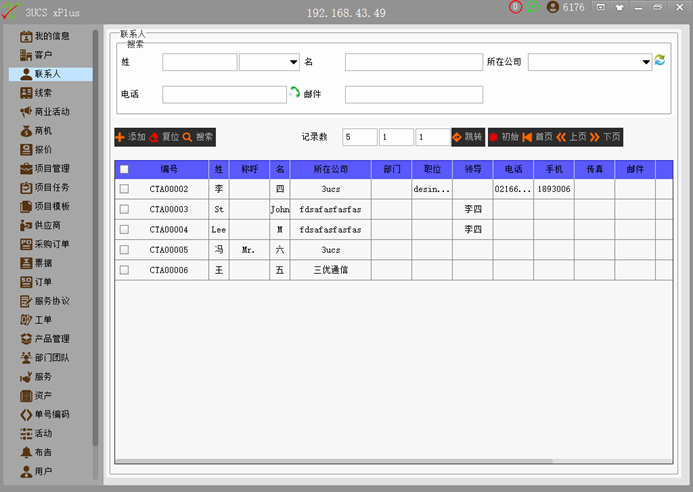Screen dimensions: 693x492
Task: Go to 商业活动 sidebar item
Action: pyautogui.click(x=45, y=112)
